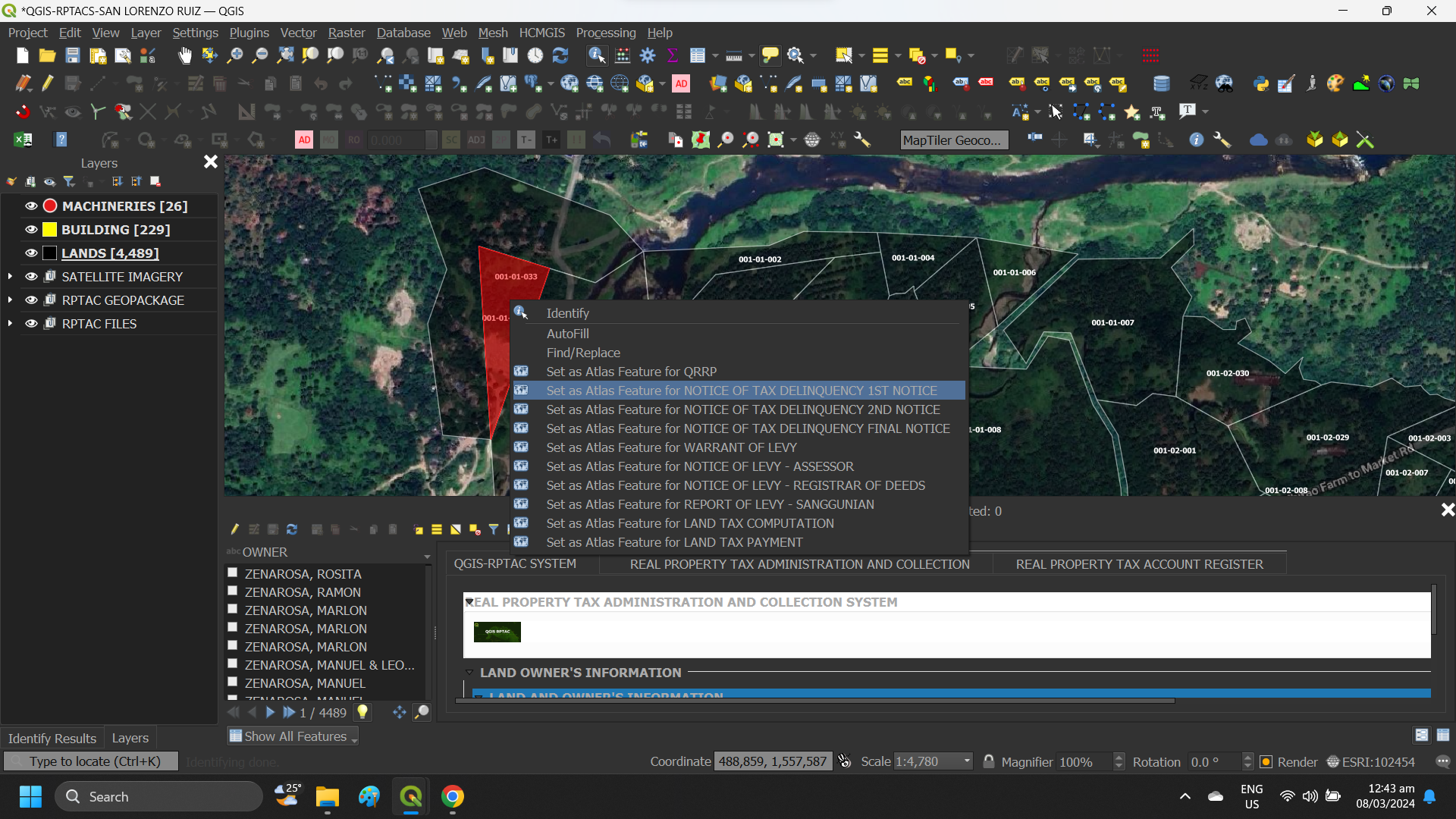Switch to REAL PROPERTY TAX ACCOUNT REGISTER tab

tap(1140, 564)
